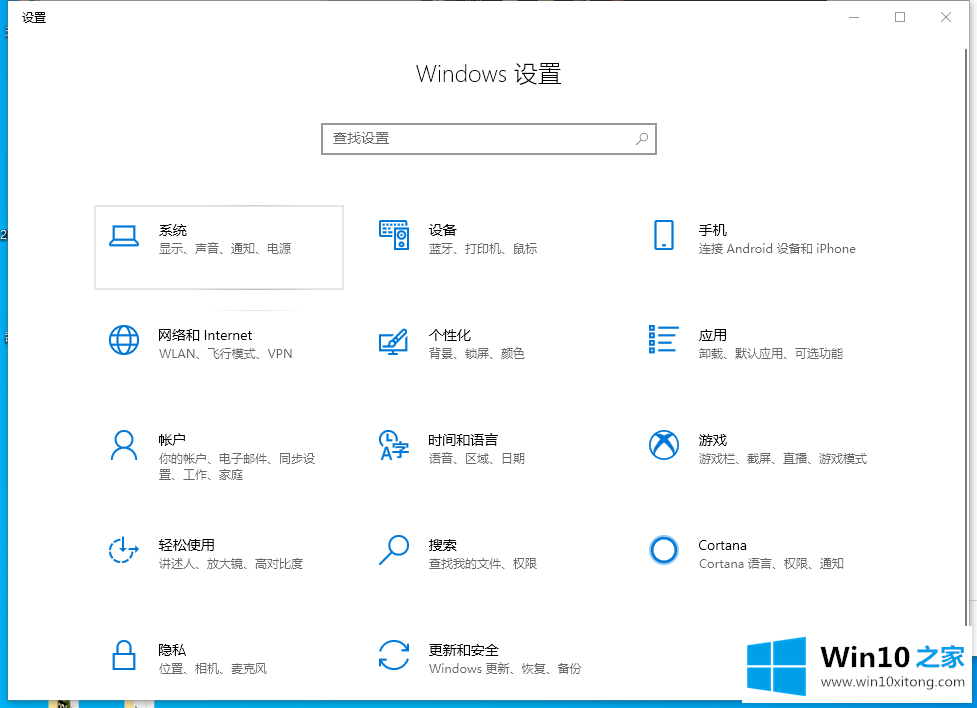Click the 搜索 magnifying glass category icon

394,550
